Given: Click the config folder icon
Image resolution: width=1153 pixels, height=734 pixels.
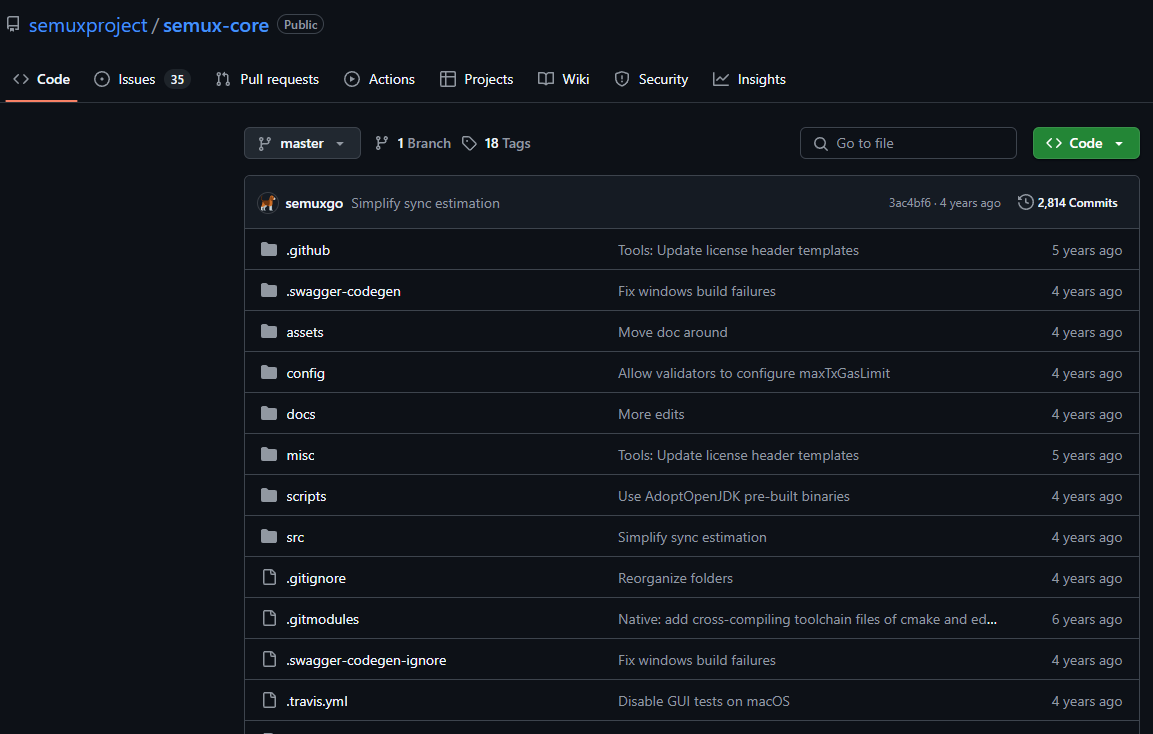Looking at the screenshot, I should tap(269, 374).
